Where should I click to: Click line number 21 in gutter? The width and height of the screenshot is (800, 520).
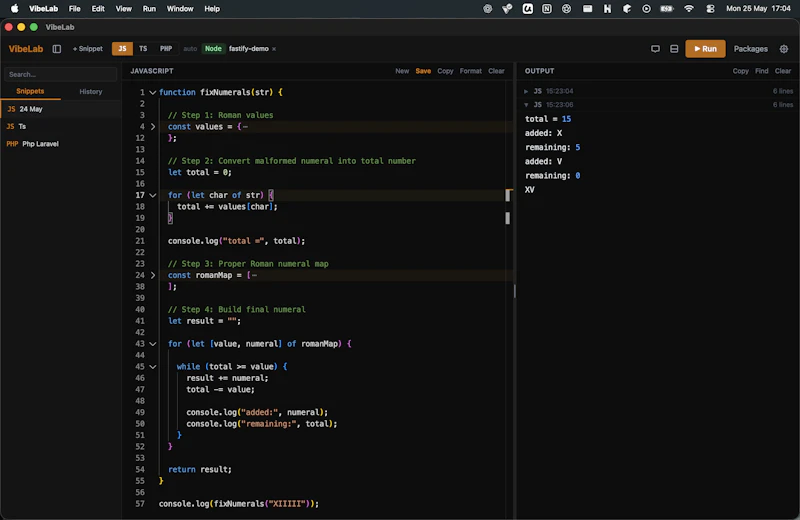point(140,241)
